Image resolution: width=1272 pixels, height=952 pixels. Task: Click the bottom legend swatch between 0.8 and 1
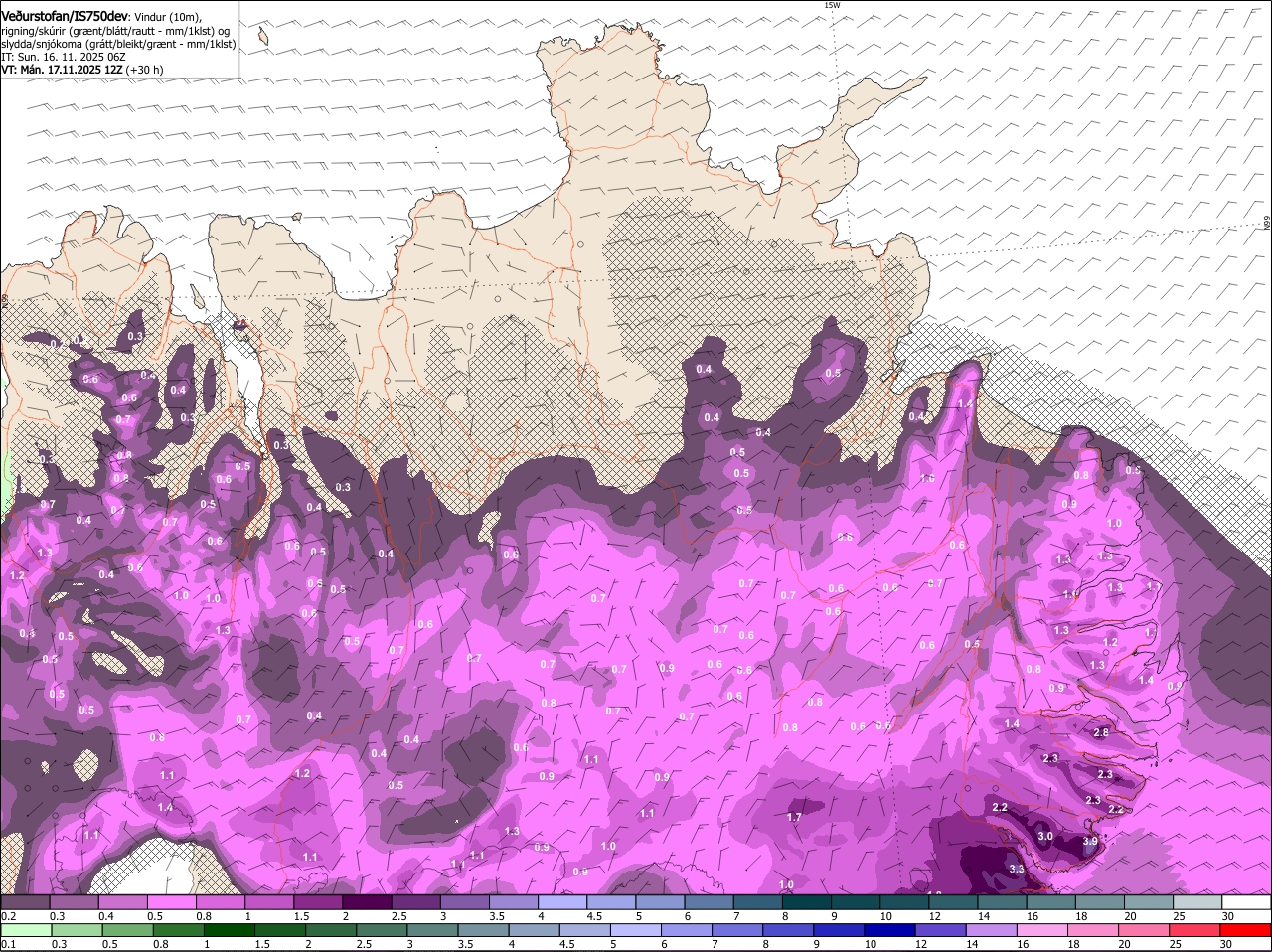179,931
